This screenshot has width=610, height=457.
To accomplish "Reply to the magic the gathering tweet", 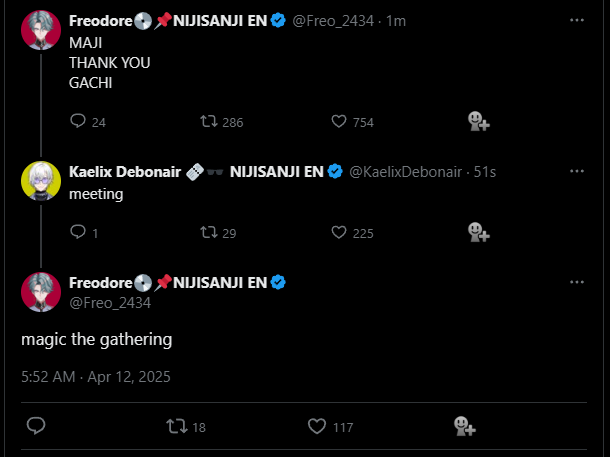I will 36,426.
